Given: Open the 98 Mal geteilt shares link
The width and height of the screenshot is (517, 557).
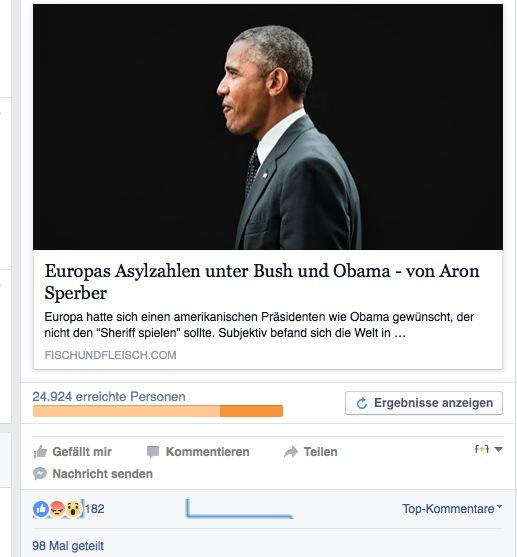Looking at the screenshot, I should (68, 546).
